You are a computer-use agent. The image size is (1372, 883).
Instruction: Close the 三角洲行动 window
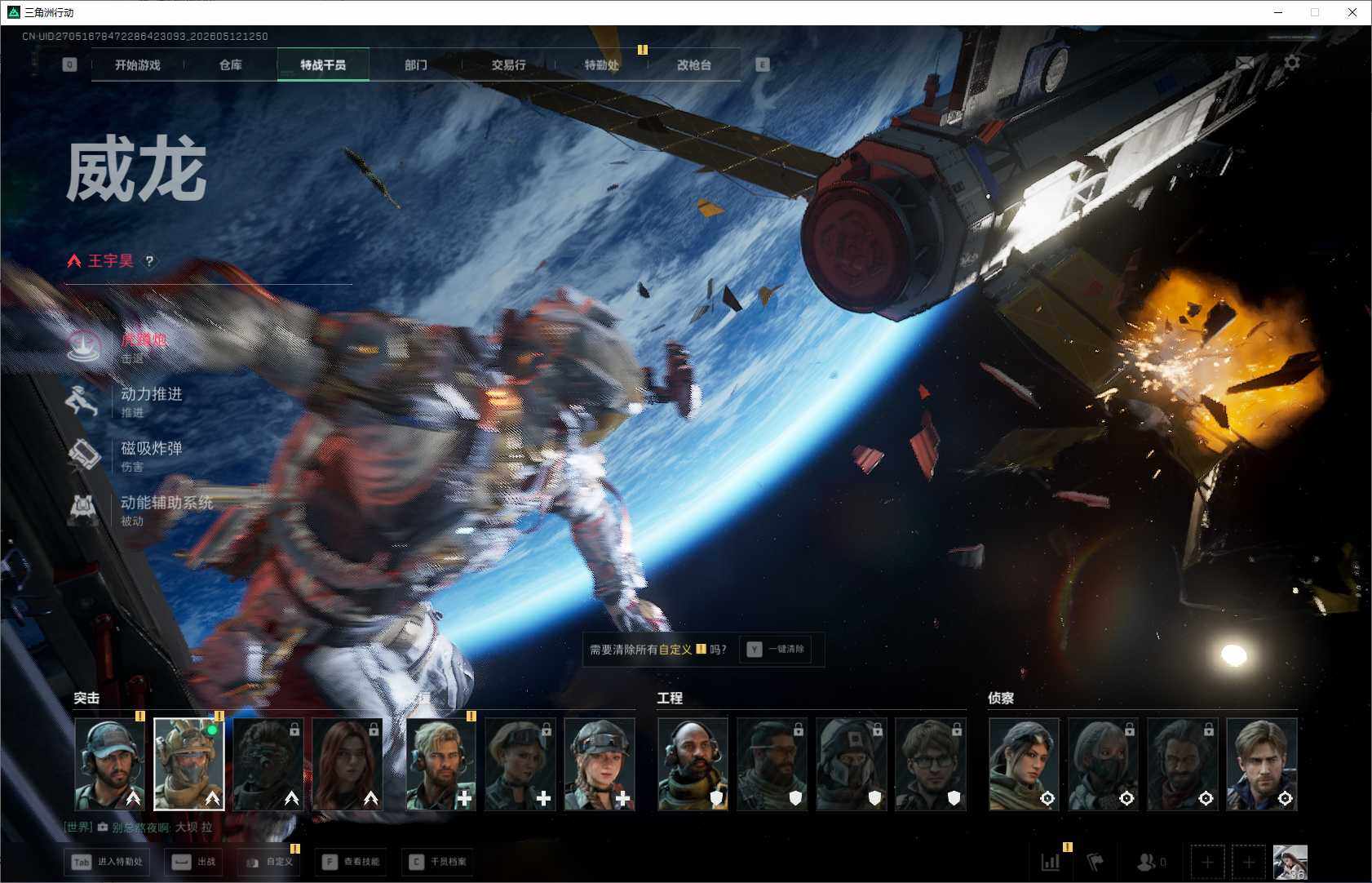click(1352, 12)
